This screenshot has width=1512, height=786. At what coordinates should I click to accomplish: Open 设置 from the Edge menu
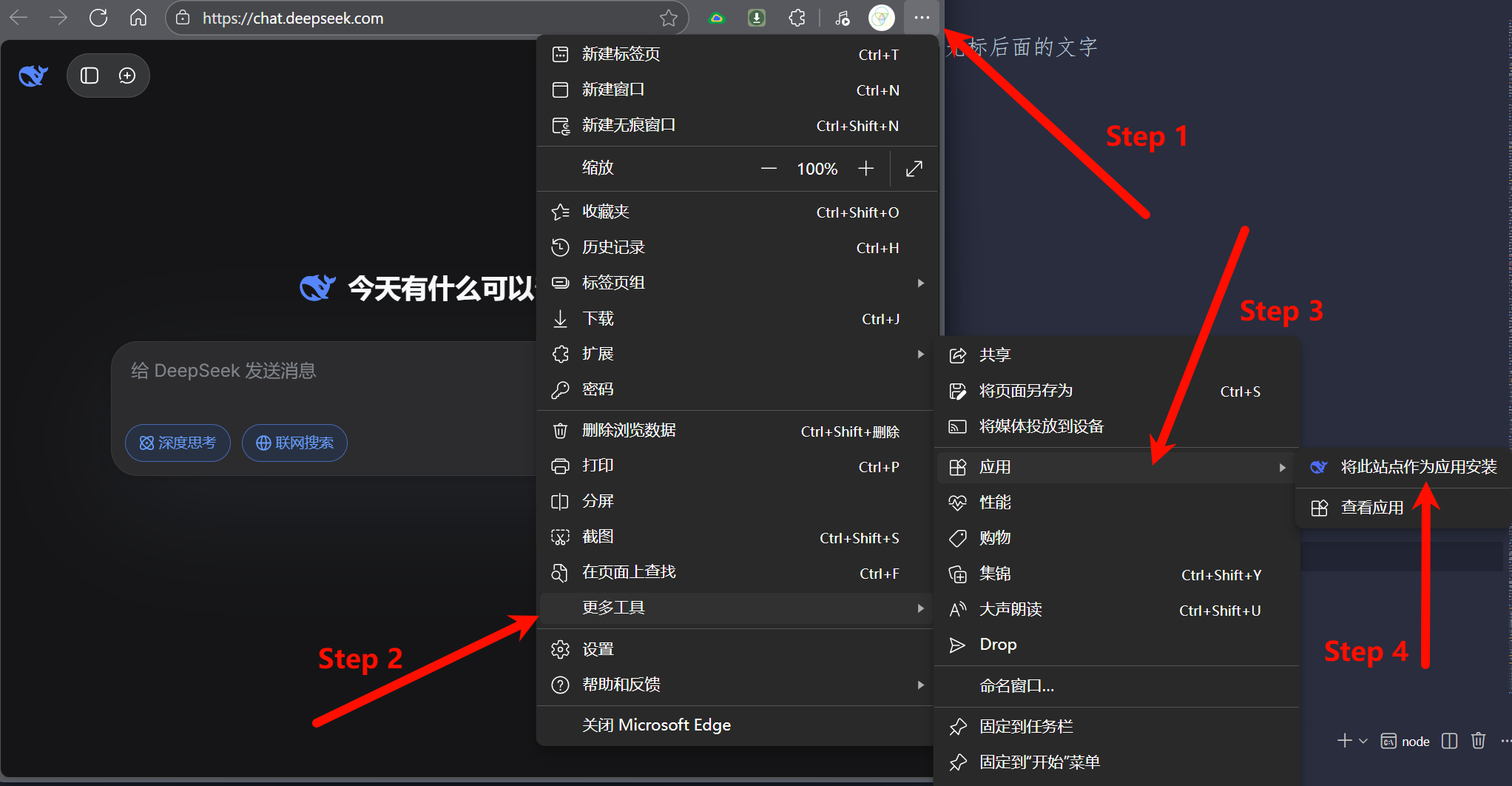pyautogui.click(x=598, y=649)
